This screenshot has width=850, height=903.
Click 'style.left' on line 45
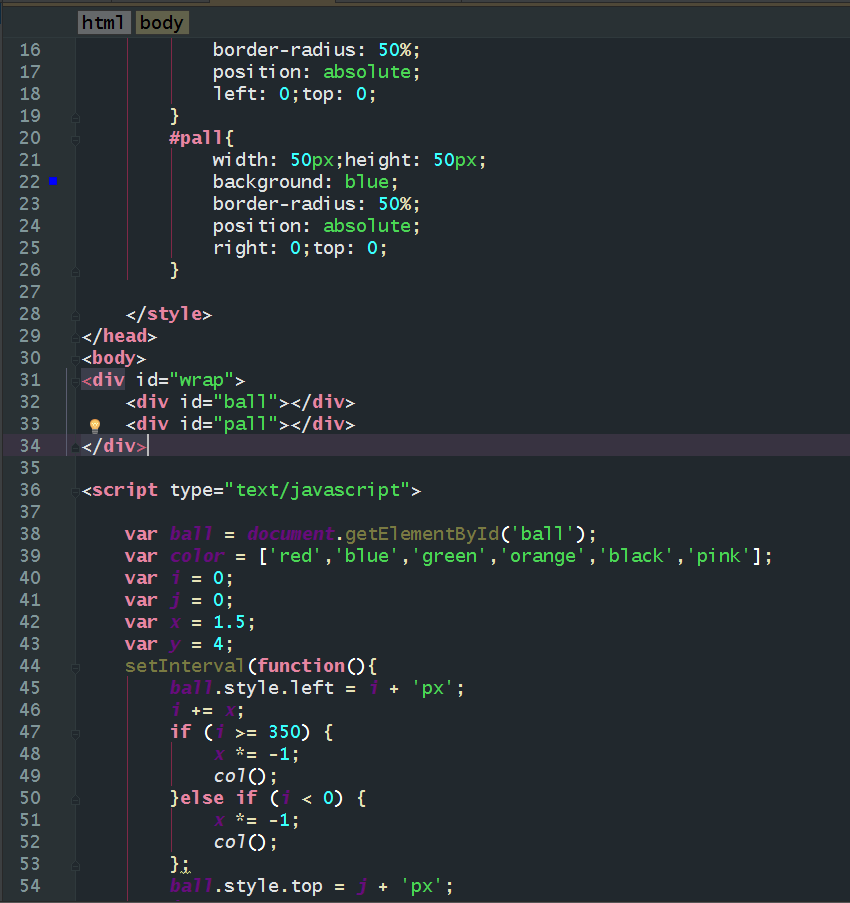tap(279, 688)
